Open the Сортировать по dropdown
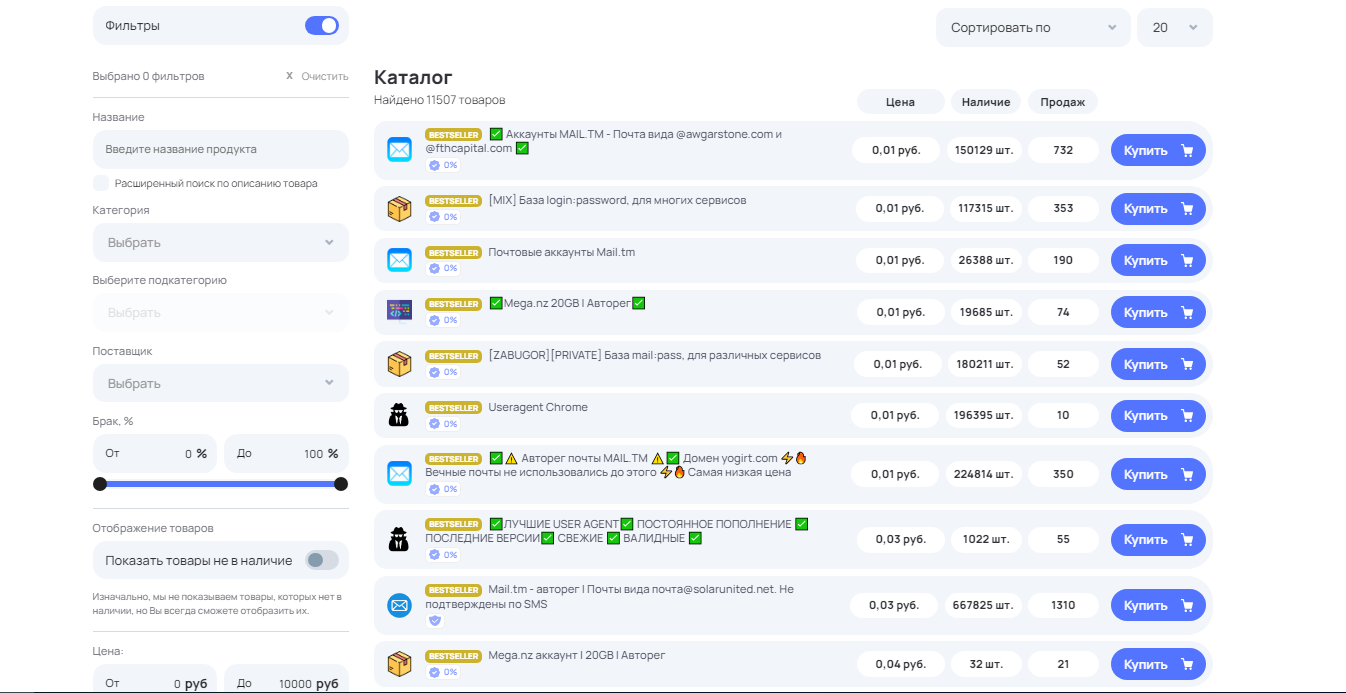Image resolution: width=1346 pixels, height=693 pixels. [1033, 28]
